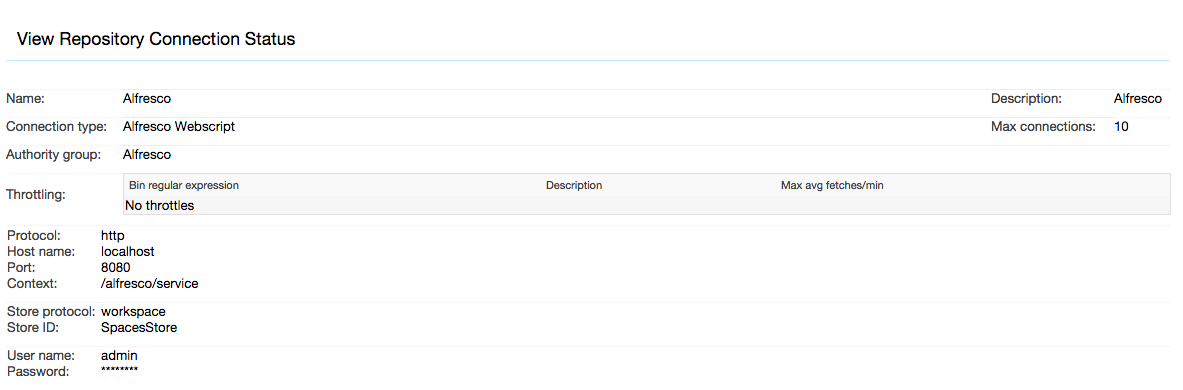This screenshot has width=1183, height=390.
Task: Select the Alfresco value beside Authority group
Action: (x=146, y=155)
